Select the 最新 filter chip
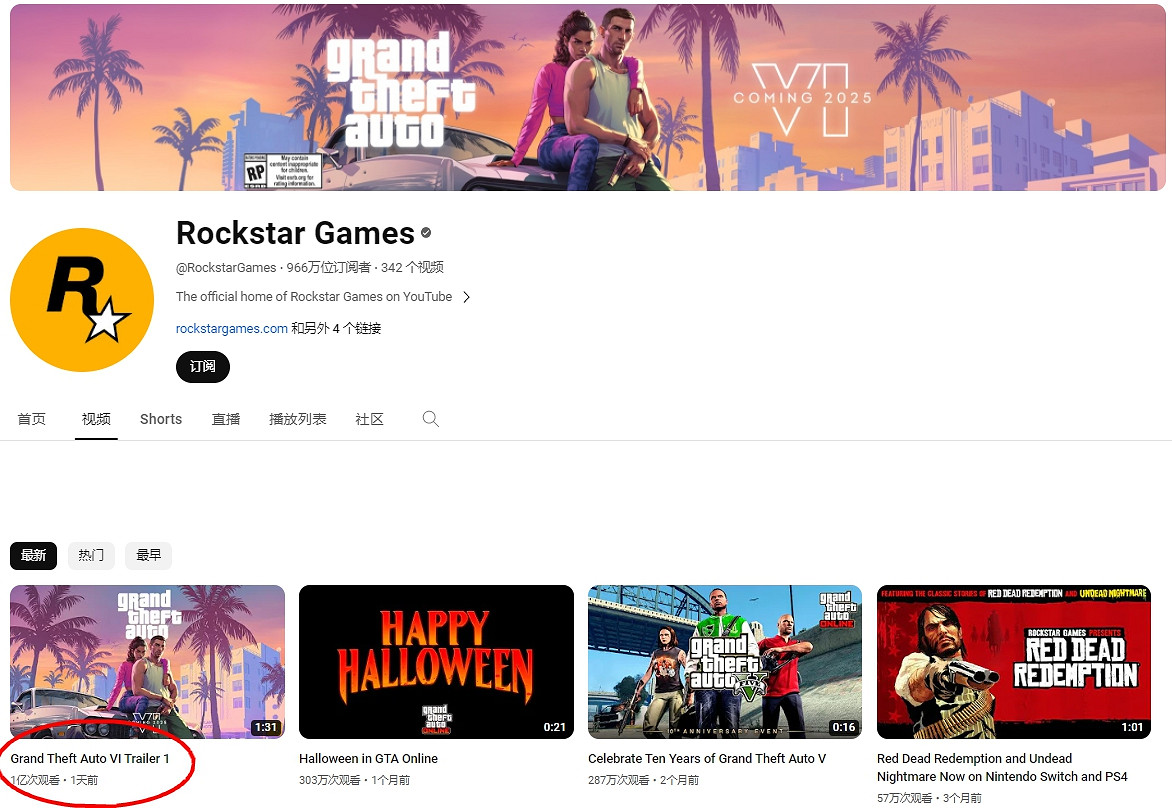 point(33,555)
